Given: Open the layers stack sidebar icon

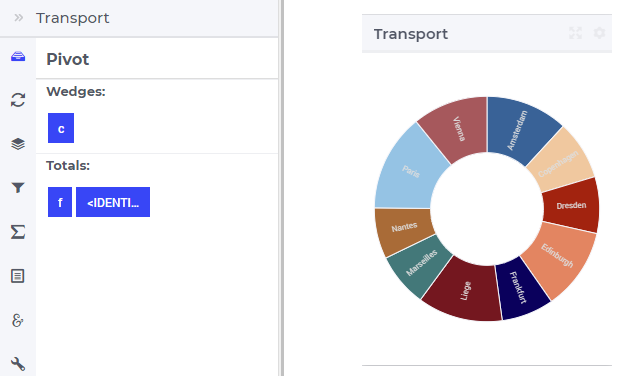Looking at the screenshot, I should (18, 144).
